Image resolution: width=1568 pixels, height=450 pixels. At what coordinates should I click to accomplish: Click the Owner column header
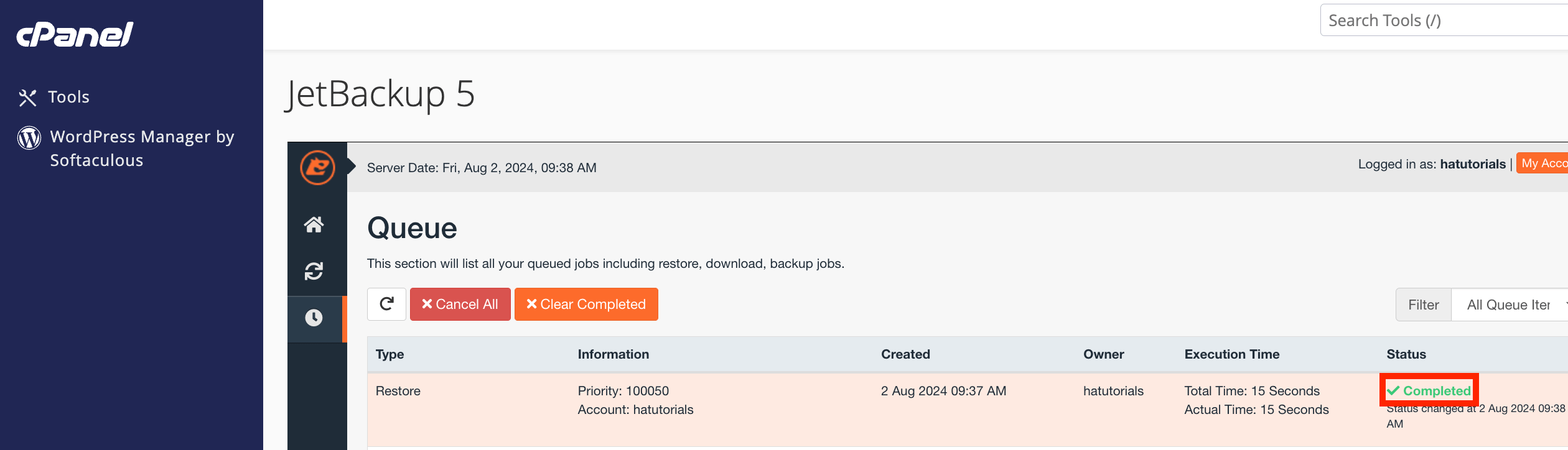[1104, 354]
